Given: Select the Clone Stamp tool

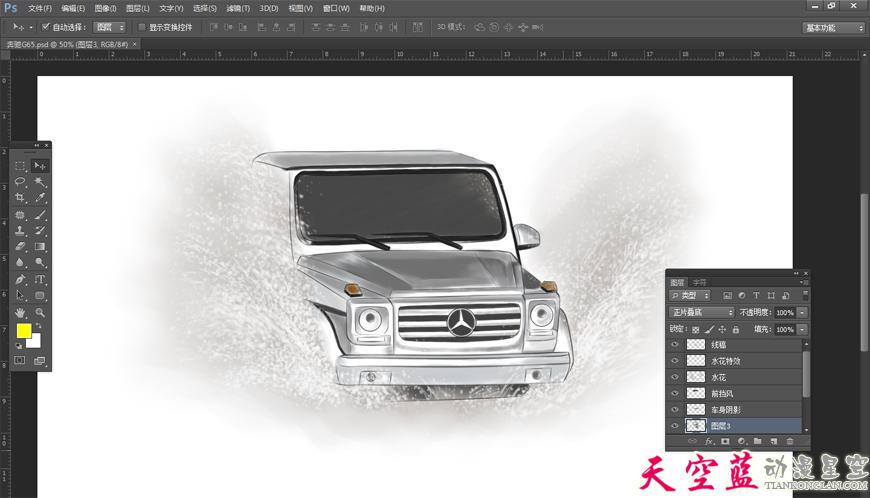Looking at the screenshot, I should click(20, 230).
